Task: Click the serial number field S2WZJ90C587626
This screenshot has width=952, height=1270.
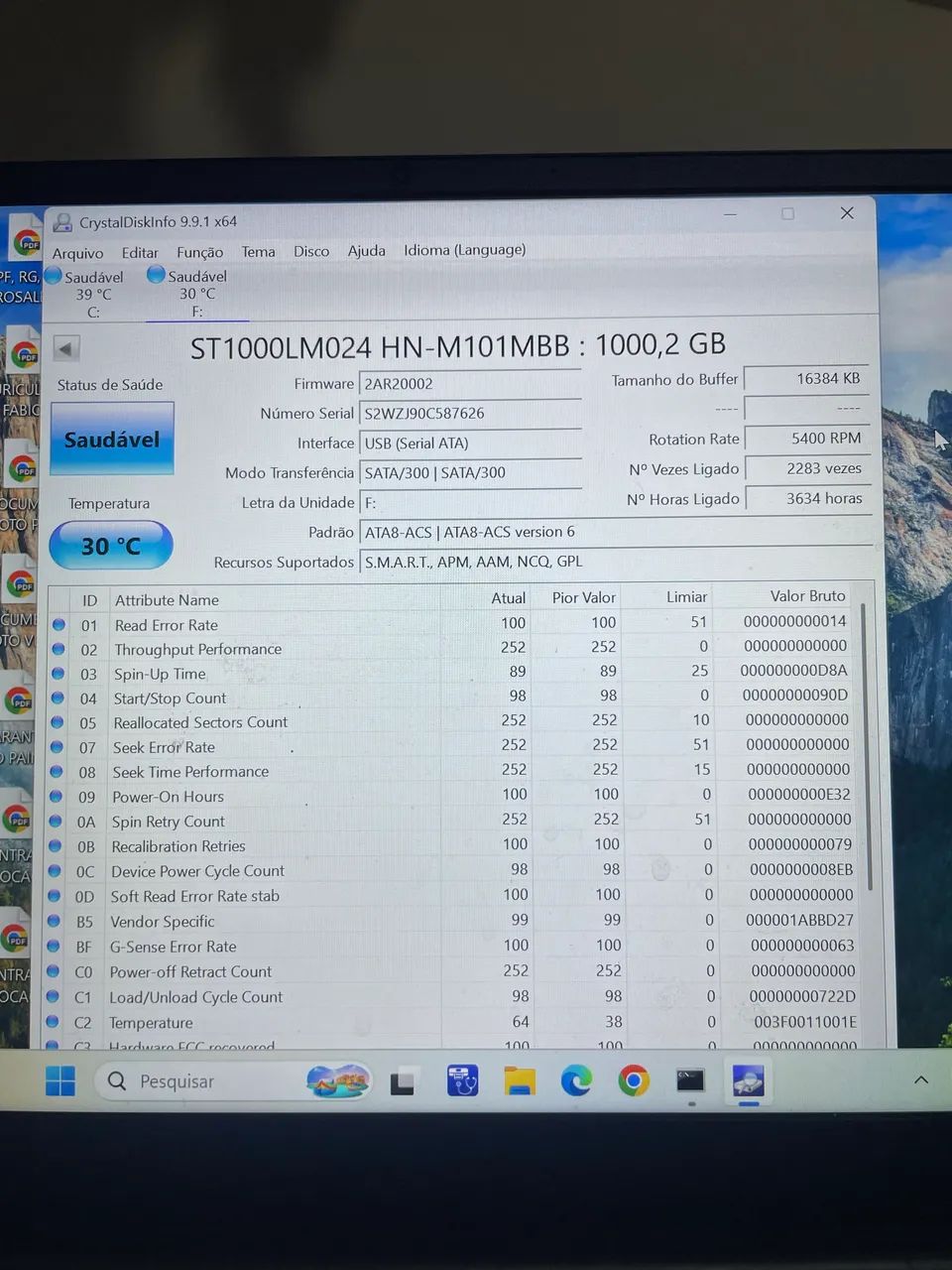Action: (470, 414)
